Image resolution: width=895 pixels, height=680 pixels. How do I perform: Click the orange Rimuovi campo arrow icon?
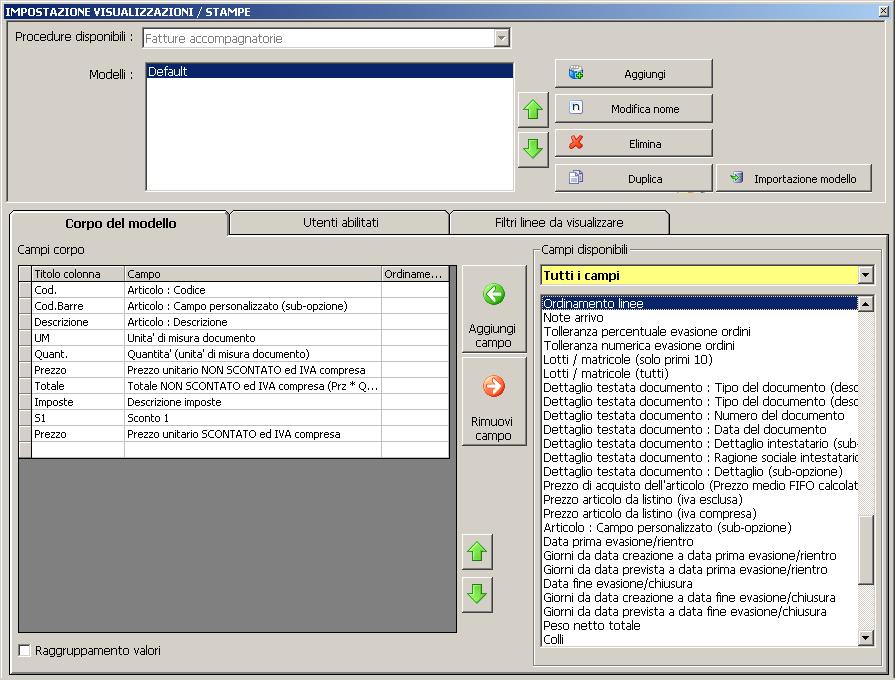click(493, 387)
